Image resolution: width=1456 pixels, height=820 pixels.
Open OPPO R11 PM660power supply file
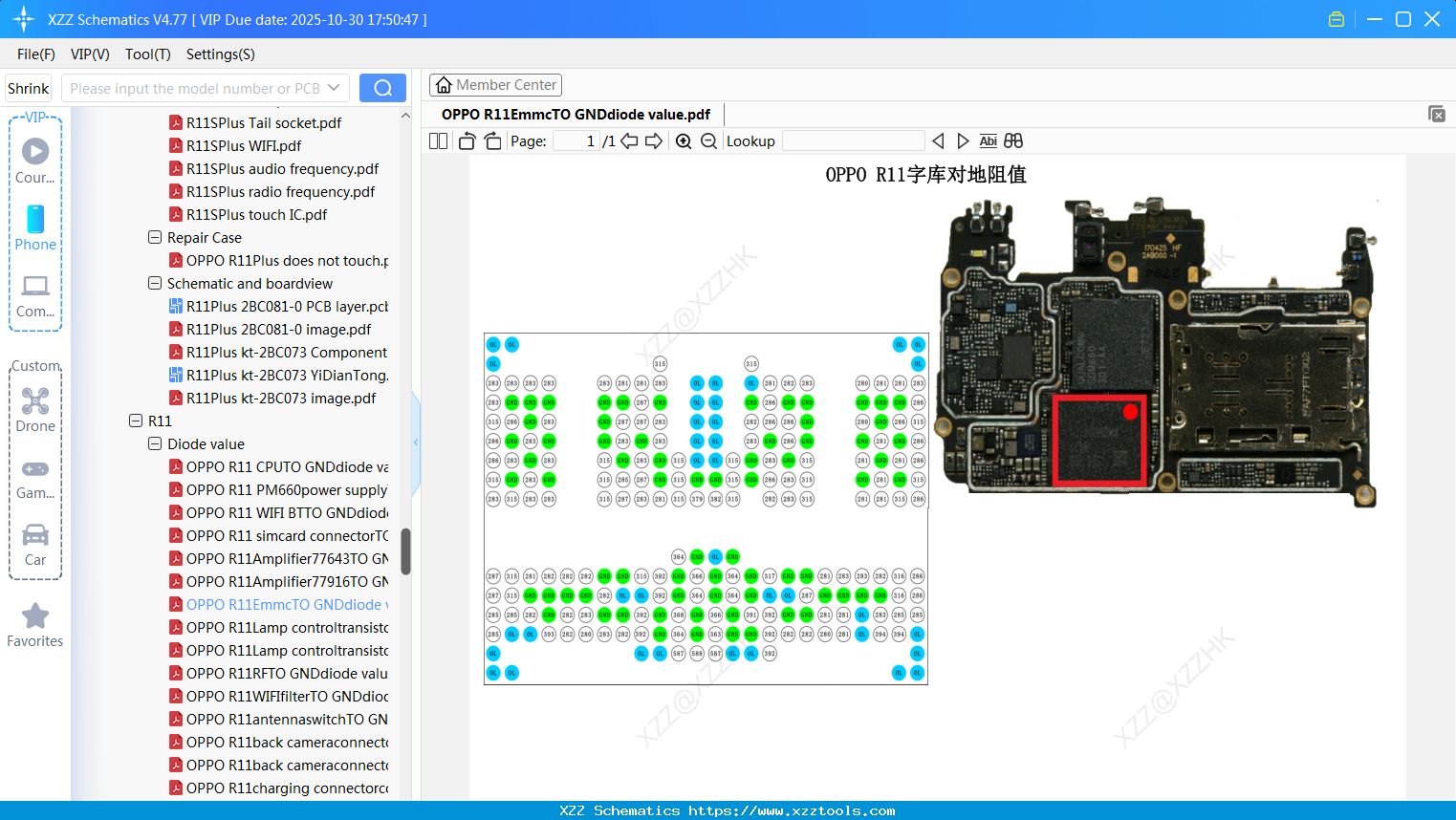[x=278, y=489]
